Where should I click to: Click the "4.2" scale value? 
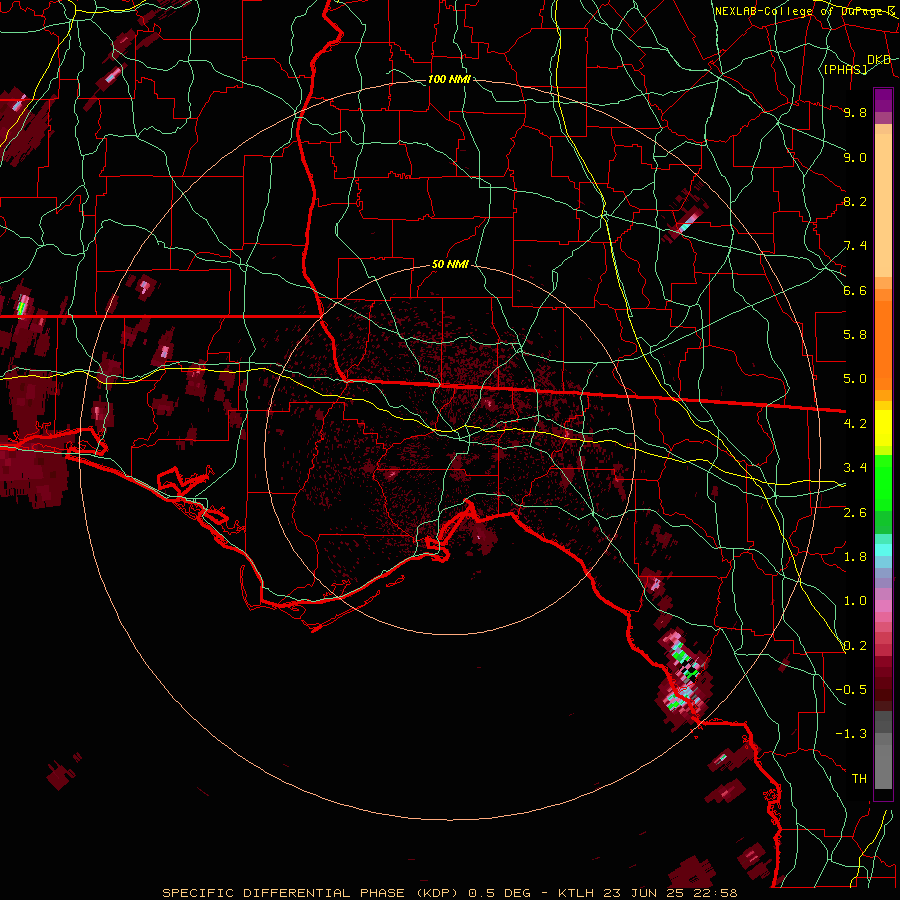pyautogui.click(x=855, y=424)
